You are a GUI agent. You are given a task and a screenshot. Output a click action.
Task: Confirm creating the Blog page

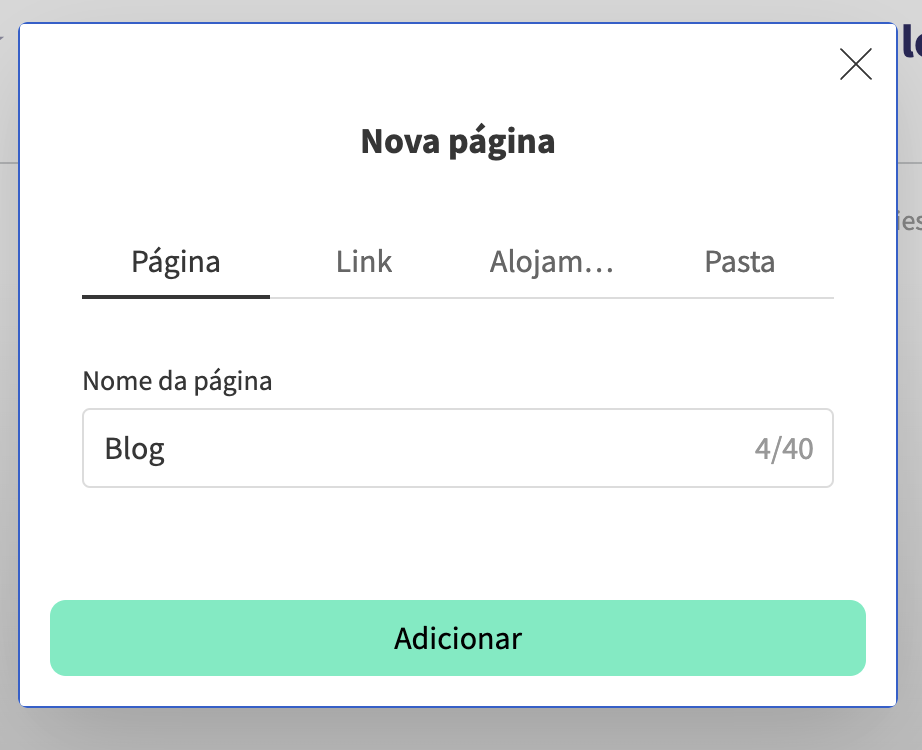tap(457, 638)
